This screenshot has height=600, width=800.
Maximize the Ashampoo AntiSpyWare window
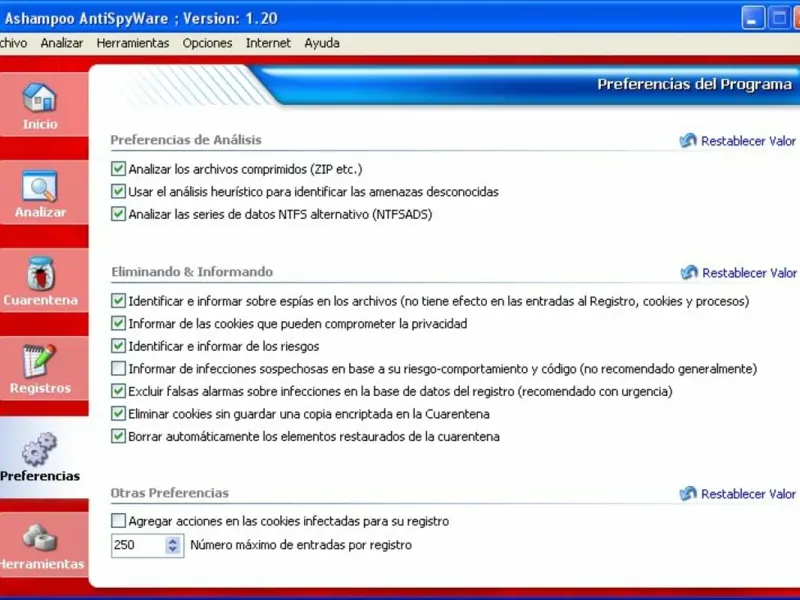point(779,18)
